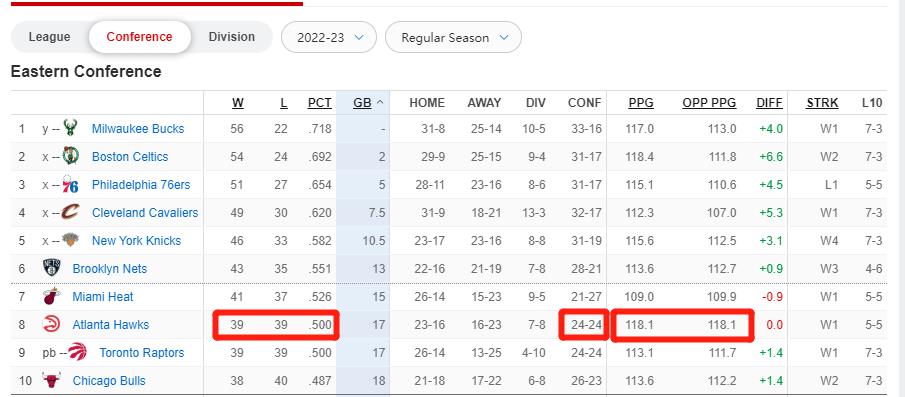Click the Milwaukee Bucks team logo

pyautogui.click(x=70, y=128)
